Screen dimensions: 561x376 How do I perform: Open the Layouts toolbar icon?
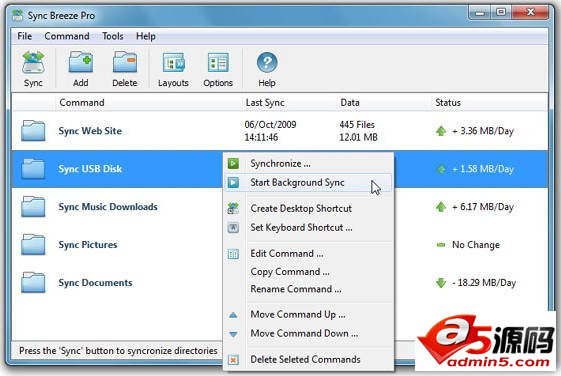[174, 63]
